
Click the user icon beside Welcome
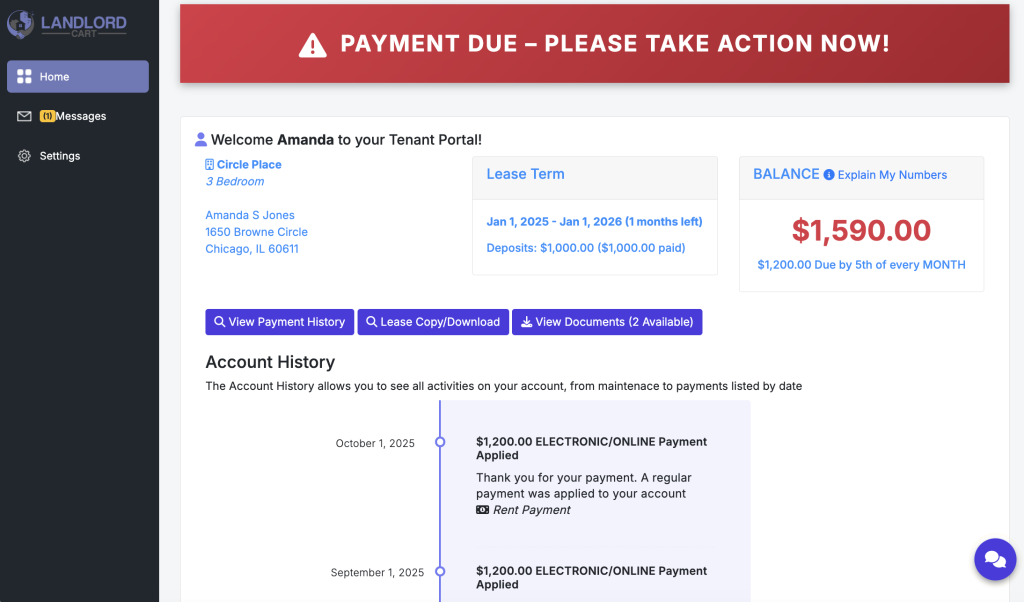click(201, 140)
